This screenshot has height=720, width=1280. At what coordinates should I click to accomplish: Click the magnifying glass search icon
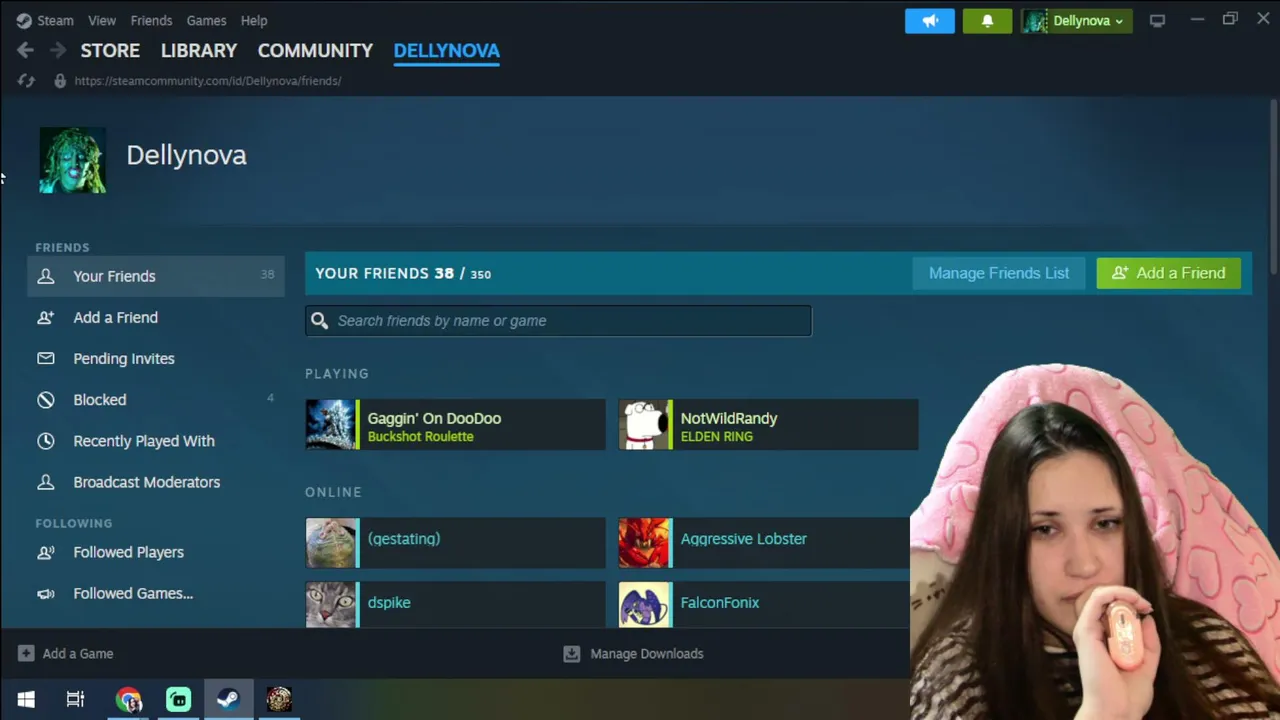pyautogui.click(x=319, y=321)
